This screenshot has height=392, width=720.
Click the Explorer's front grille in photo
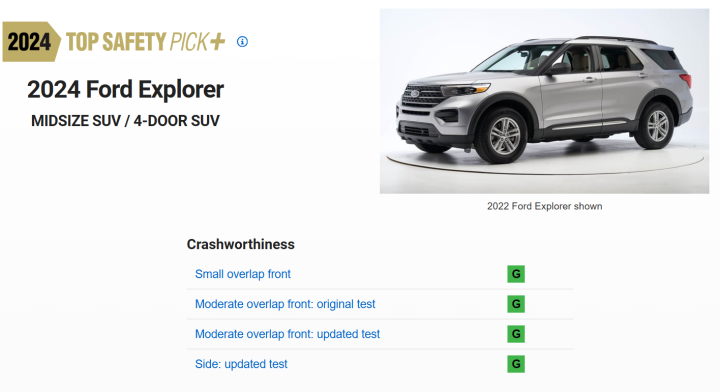click(x=422, y=95)
